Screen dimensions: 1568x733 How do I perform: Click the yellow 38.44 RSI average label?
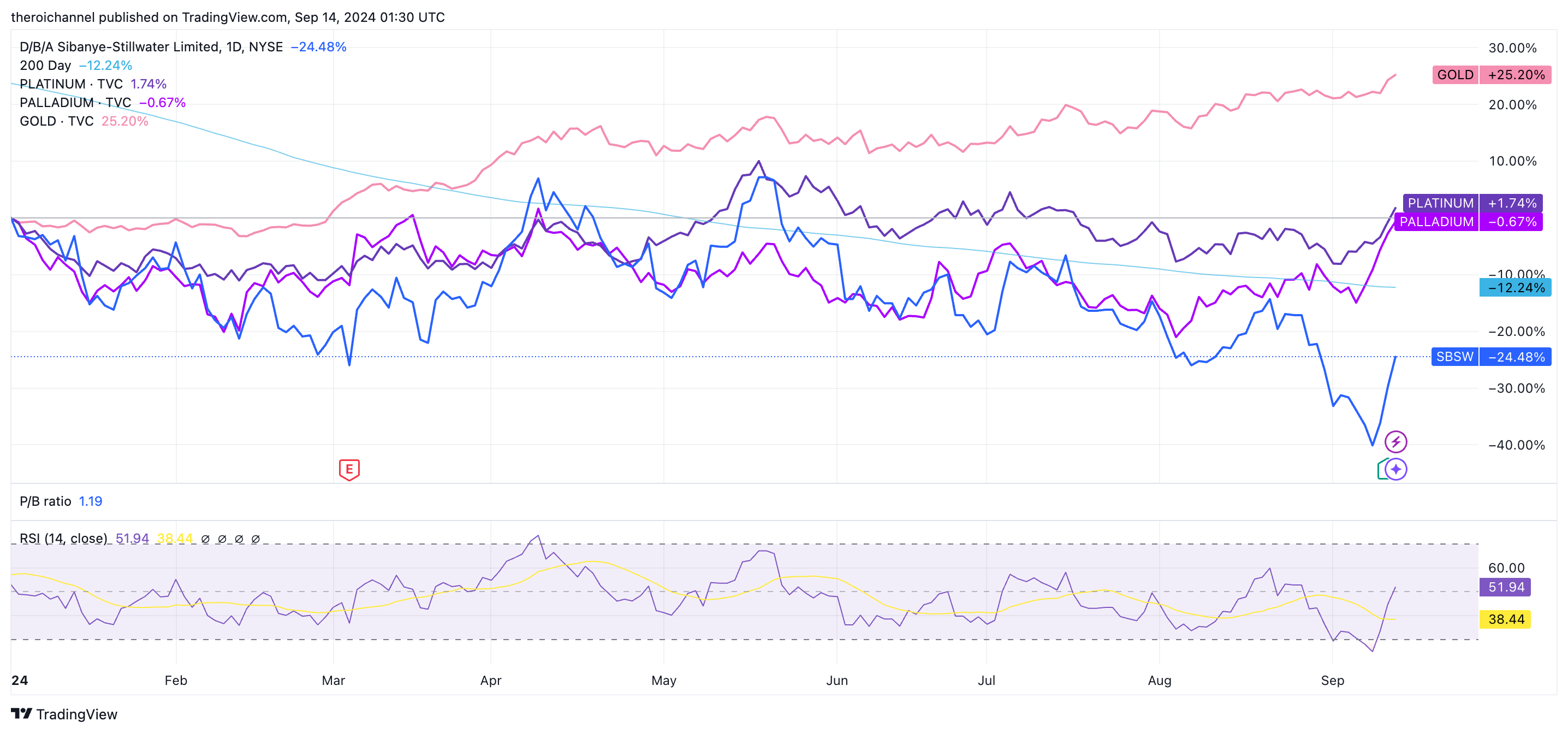[1505, 619]
